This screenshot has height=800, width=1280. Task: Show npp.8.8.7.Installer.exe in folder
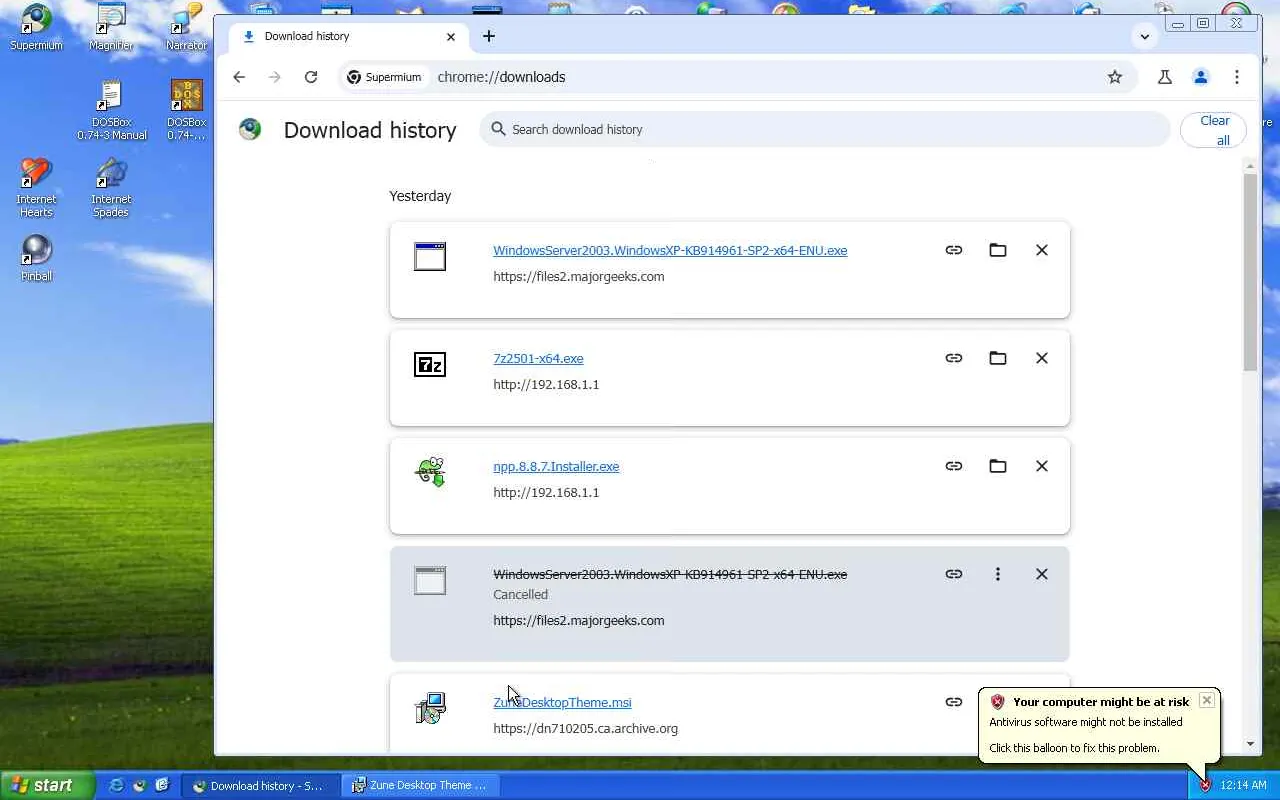click(998, 466)
